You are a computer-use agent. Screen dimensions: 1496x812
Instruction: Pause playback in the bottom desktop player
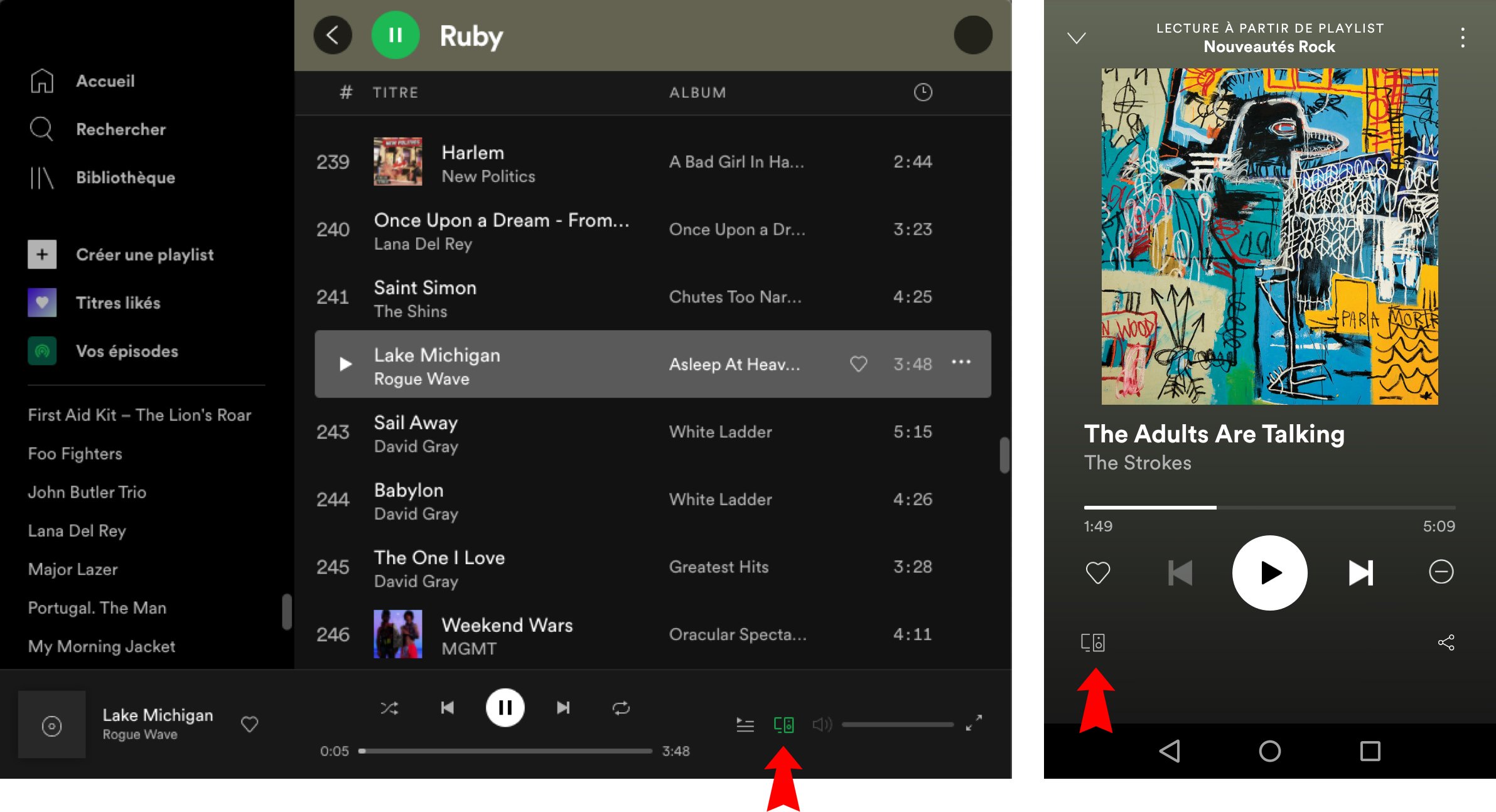pos(505,708)
